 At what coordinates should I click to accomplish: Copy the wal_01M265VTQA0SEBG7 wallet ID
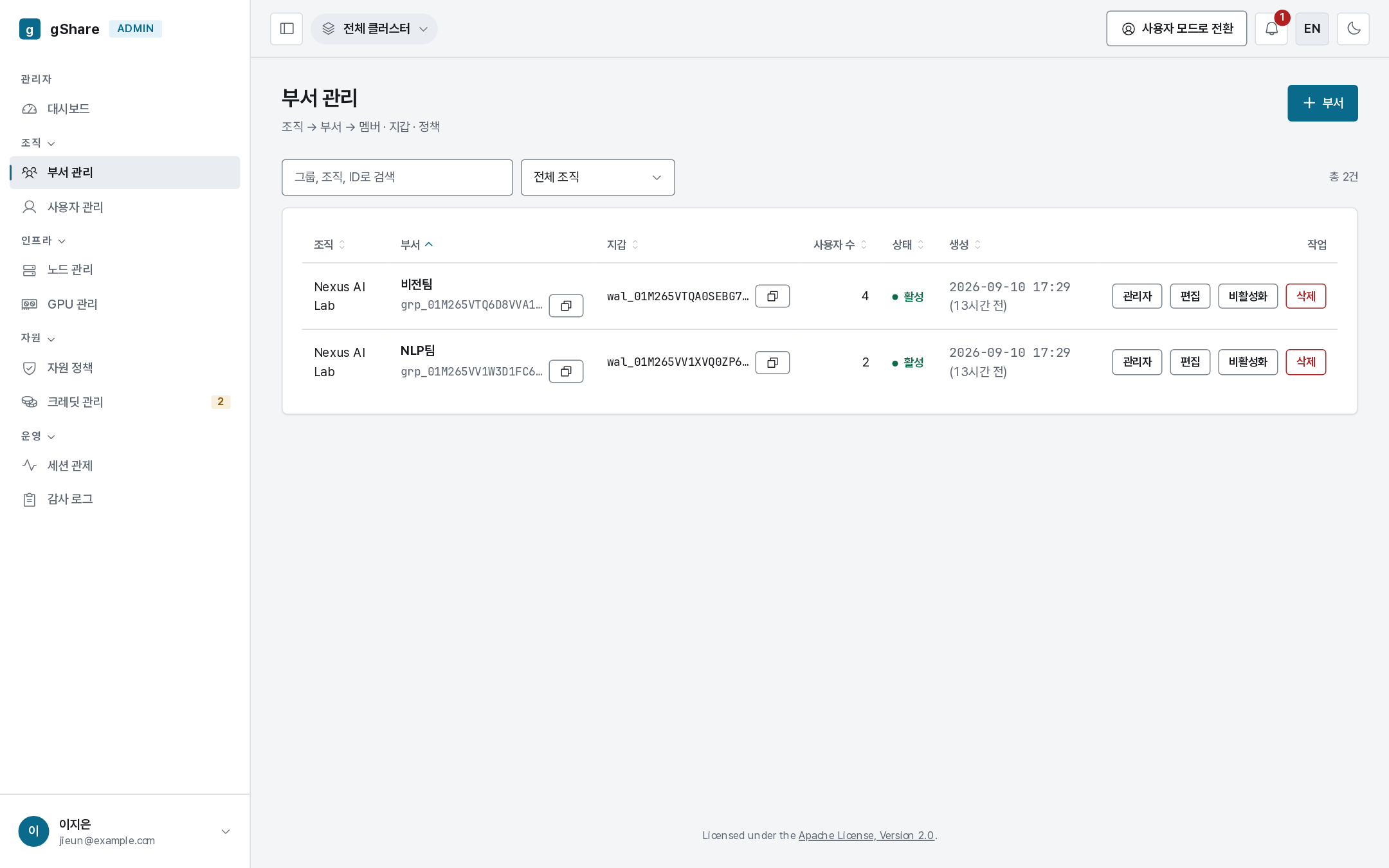pos(772,296)
